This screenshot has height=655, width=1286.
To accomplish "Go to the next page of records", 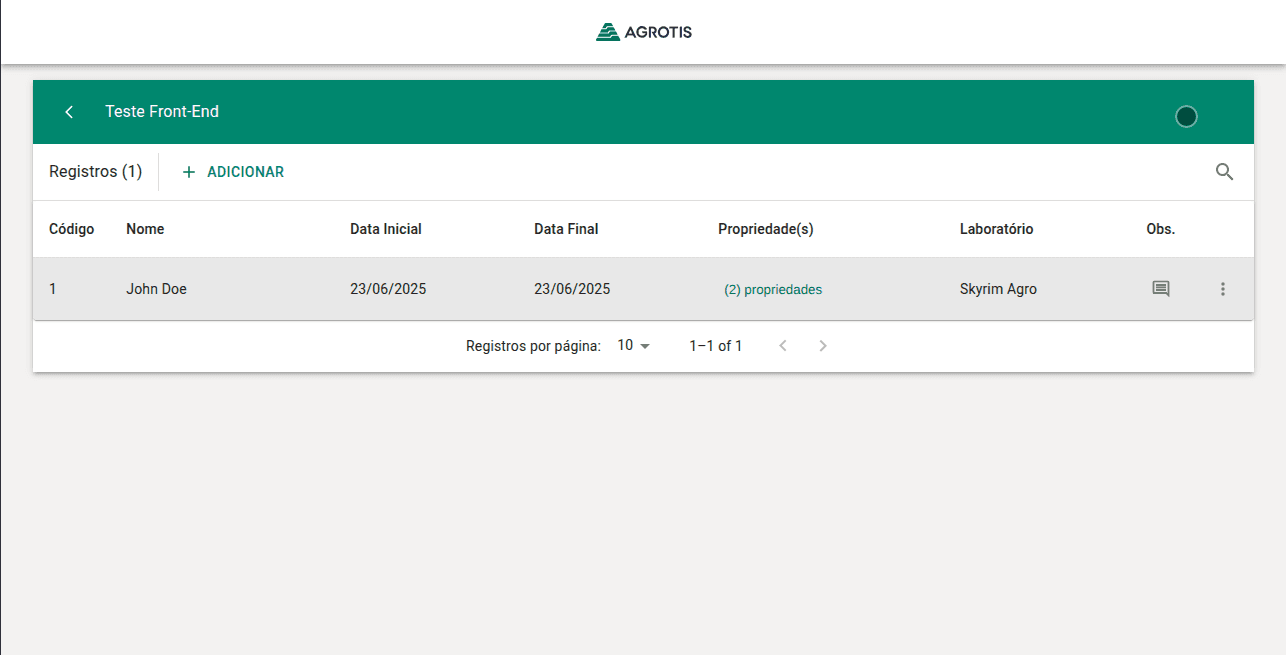I will [x=823, y=346].
